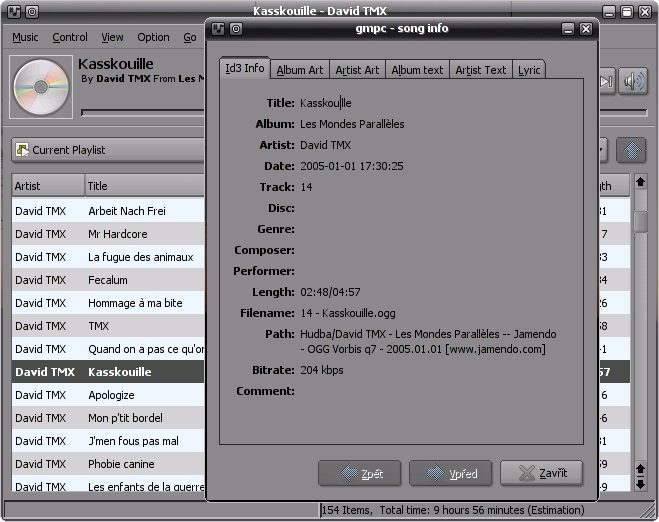Image resolution: width=659 pixels, height=522 pixels.
Task: Click the volume speaker icon in main window
Action: coord(633,81)
